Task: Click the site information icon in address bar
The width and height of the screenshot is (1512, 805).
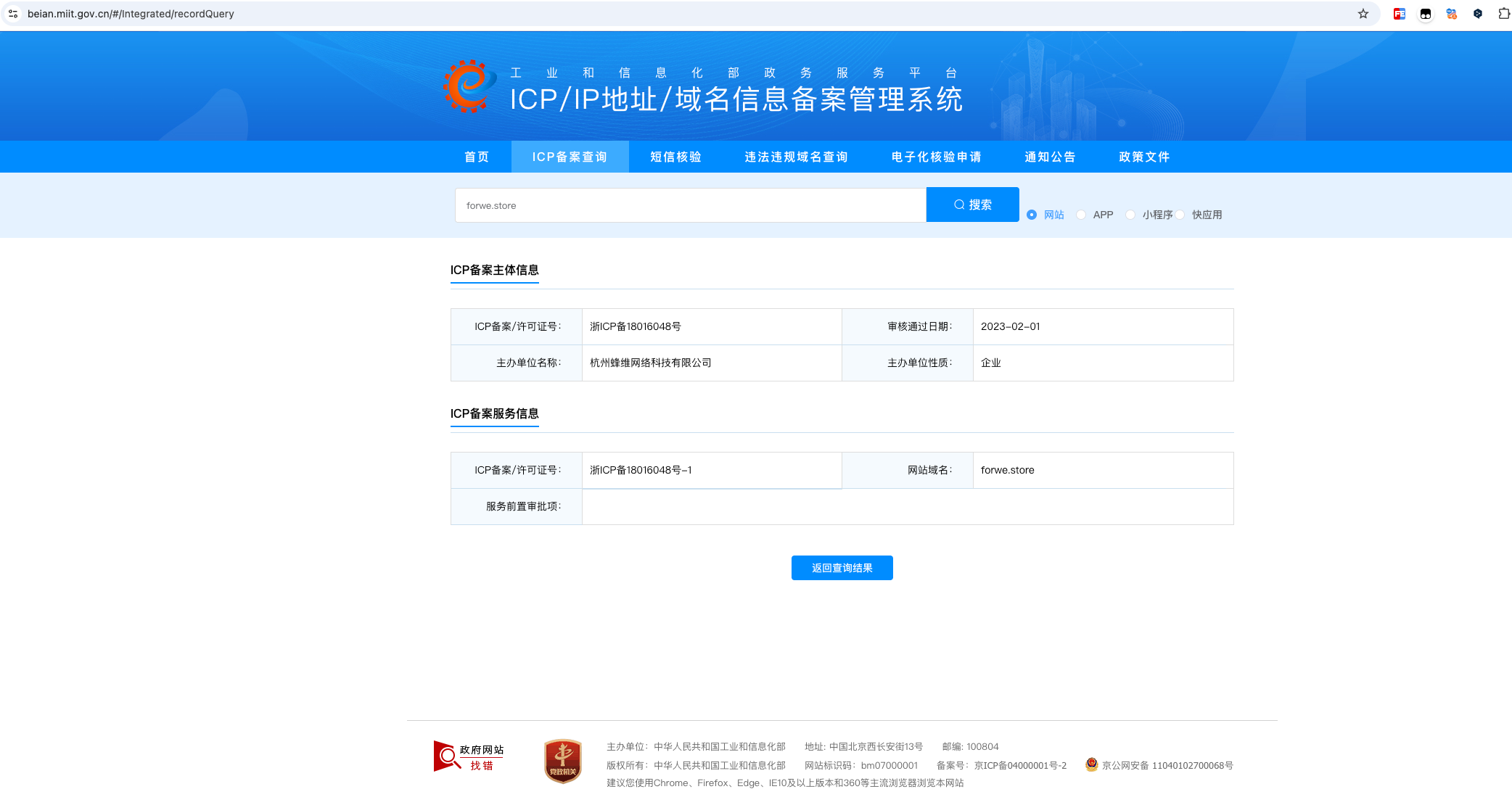Action: [x=13, y=14]
